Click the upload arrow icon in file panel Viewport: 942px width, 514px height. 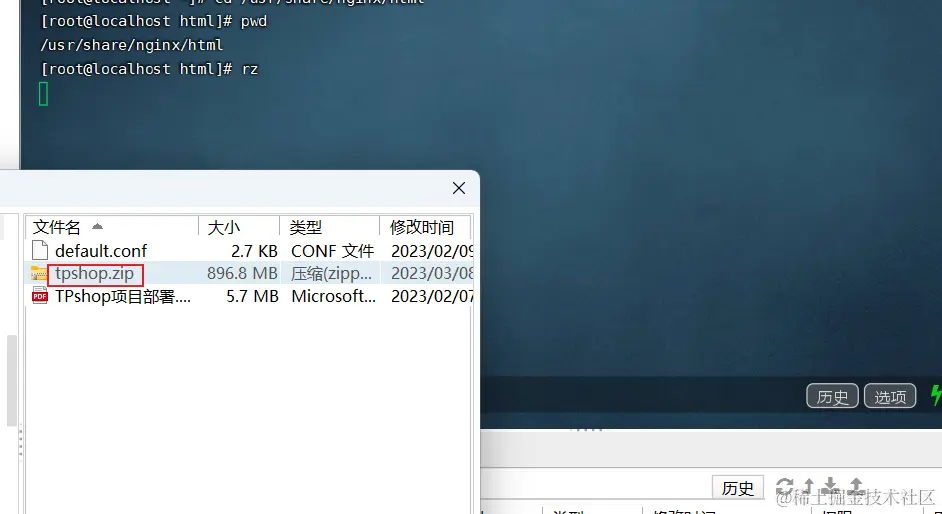(x=856, y=487)
